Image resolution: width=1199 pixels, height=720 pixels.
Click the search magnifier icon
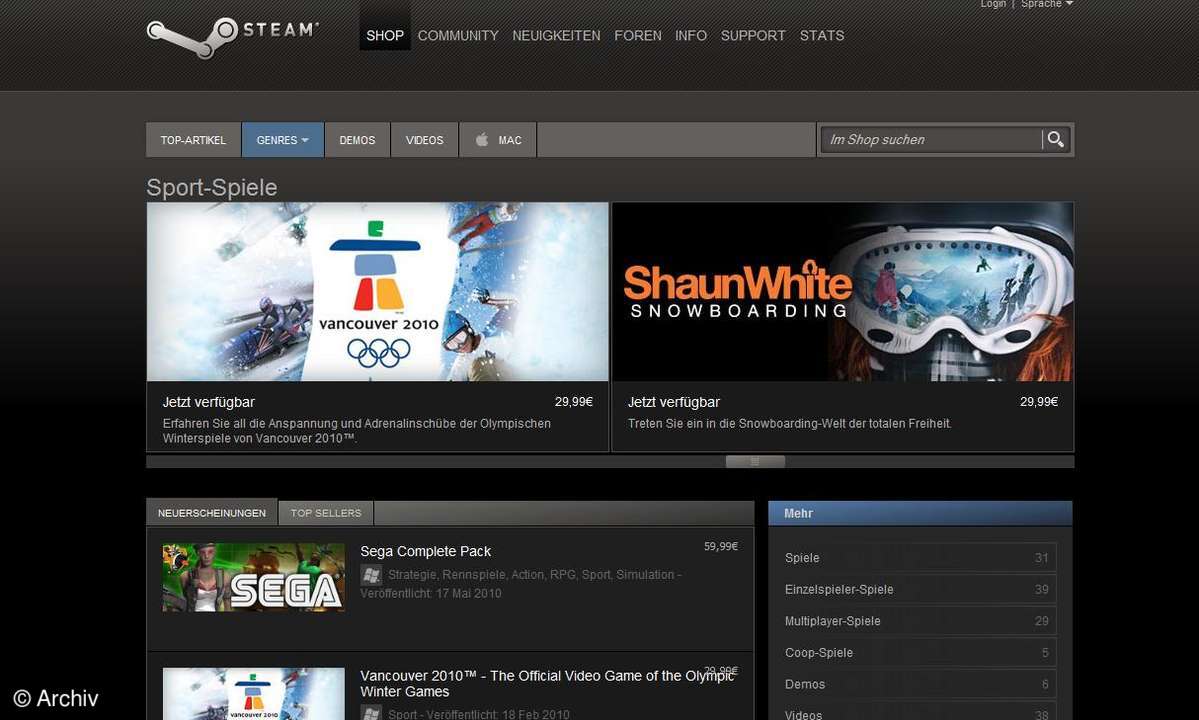[x=1056, y=139]
